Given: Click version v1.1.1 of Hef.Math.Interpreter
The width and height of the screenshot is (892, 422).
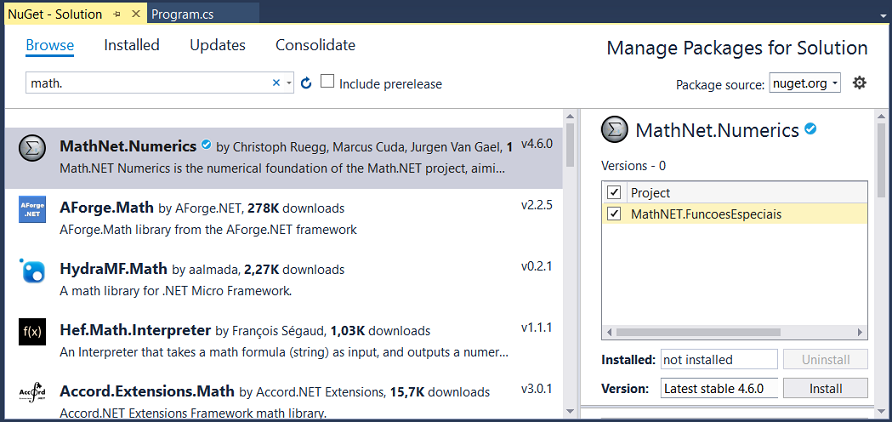Looking at the screenshot, I should [x=536, y=328].
